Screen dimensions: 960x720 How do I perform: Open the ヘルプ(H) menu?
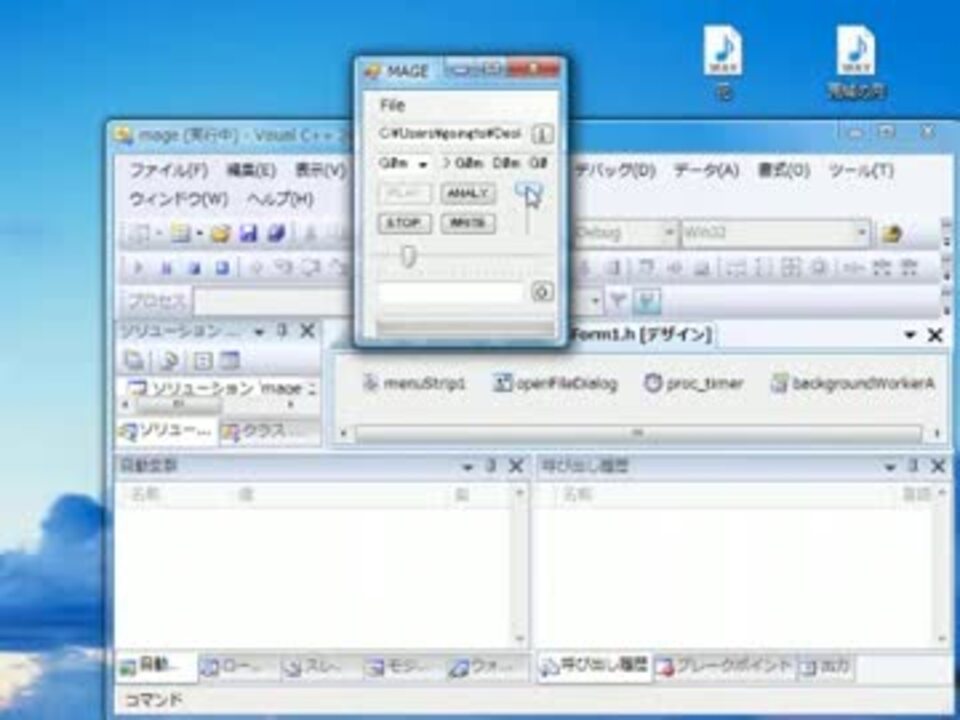pos(280,200)
